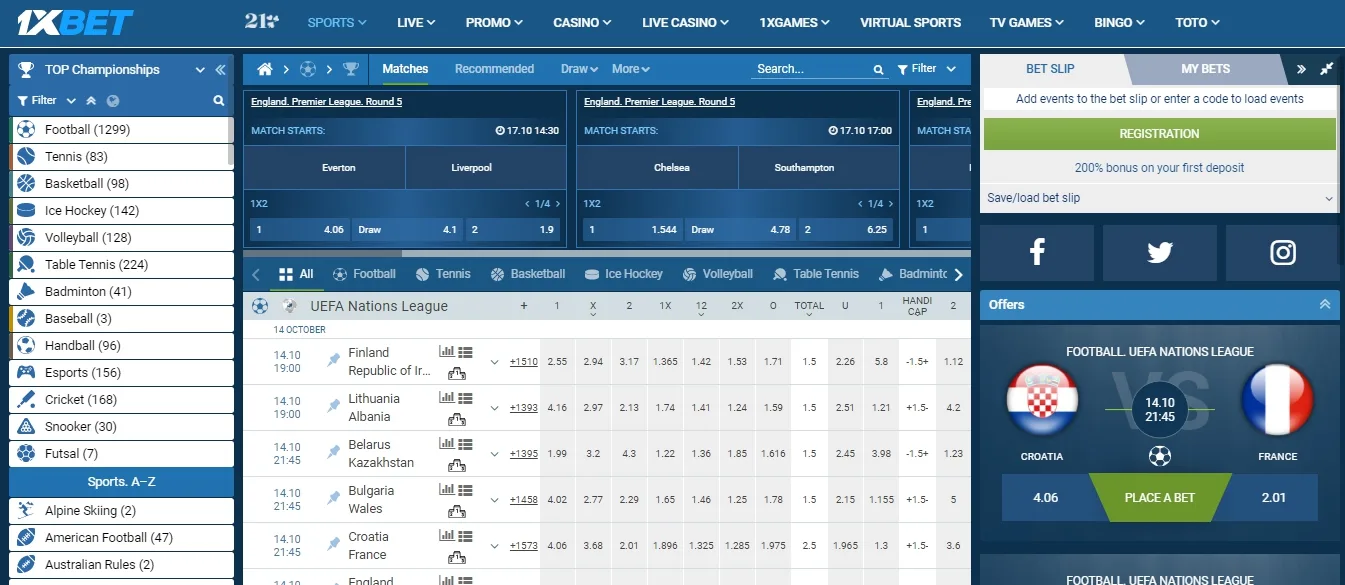Click the Search input field

pyautogui.click(x=813, y=69)
